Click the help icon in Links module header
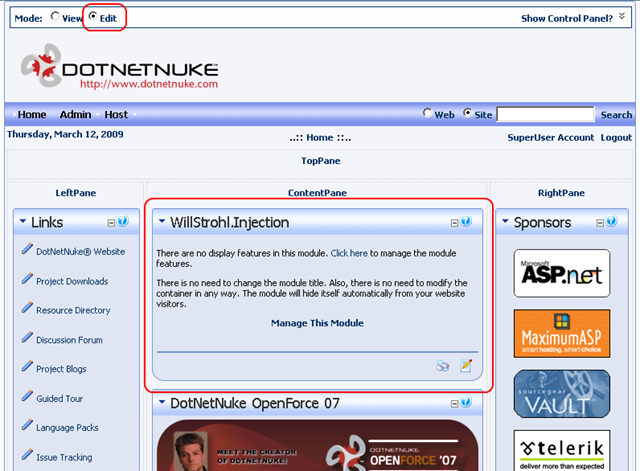Screen dimensions: 640x471 point(123,222)
